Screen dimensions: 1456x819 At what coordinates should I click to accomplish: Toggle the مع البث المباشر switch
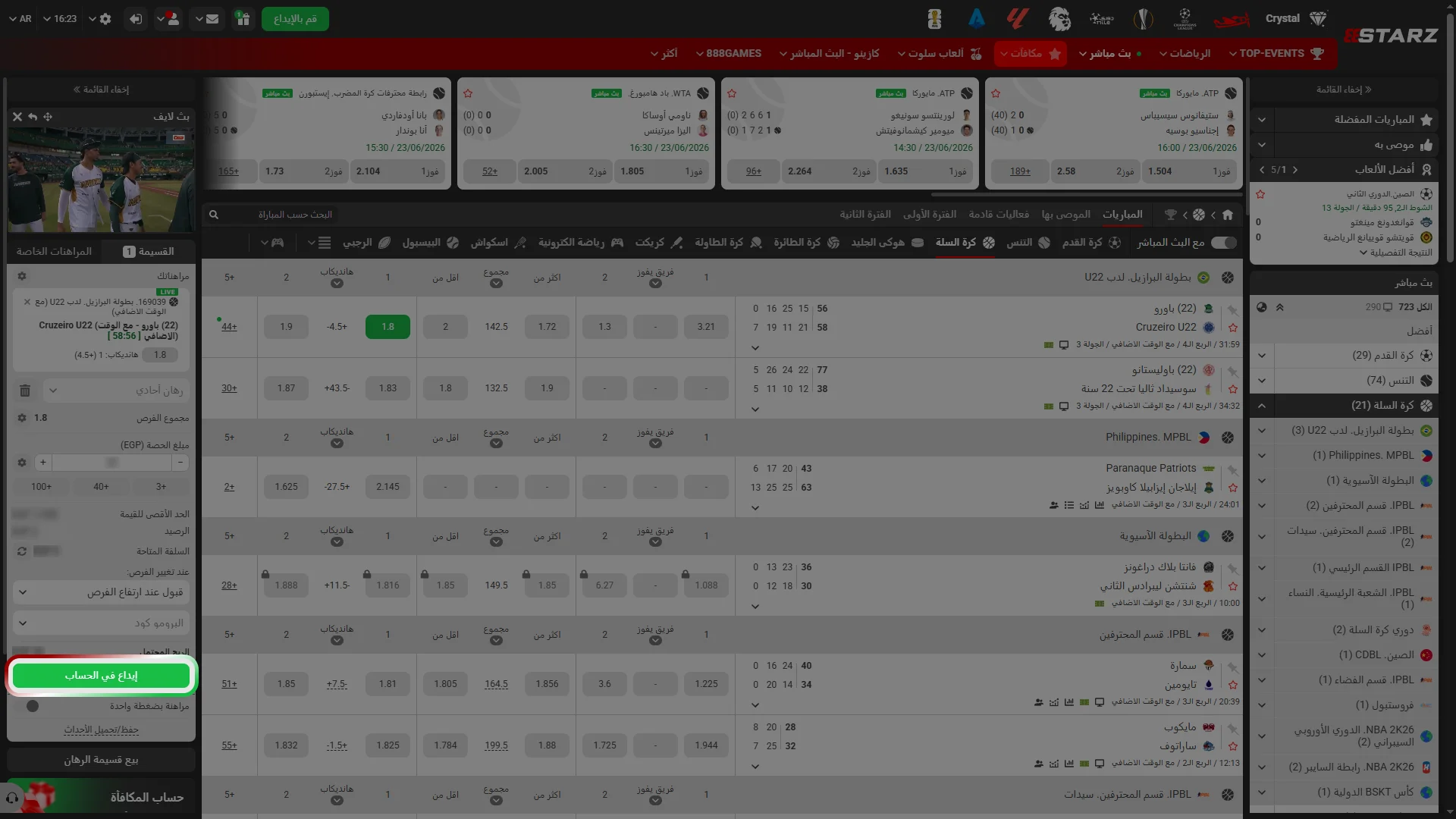pyautogui.click(x=1224, y=243)
